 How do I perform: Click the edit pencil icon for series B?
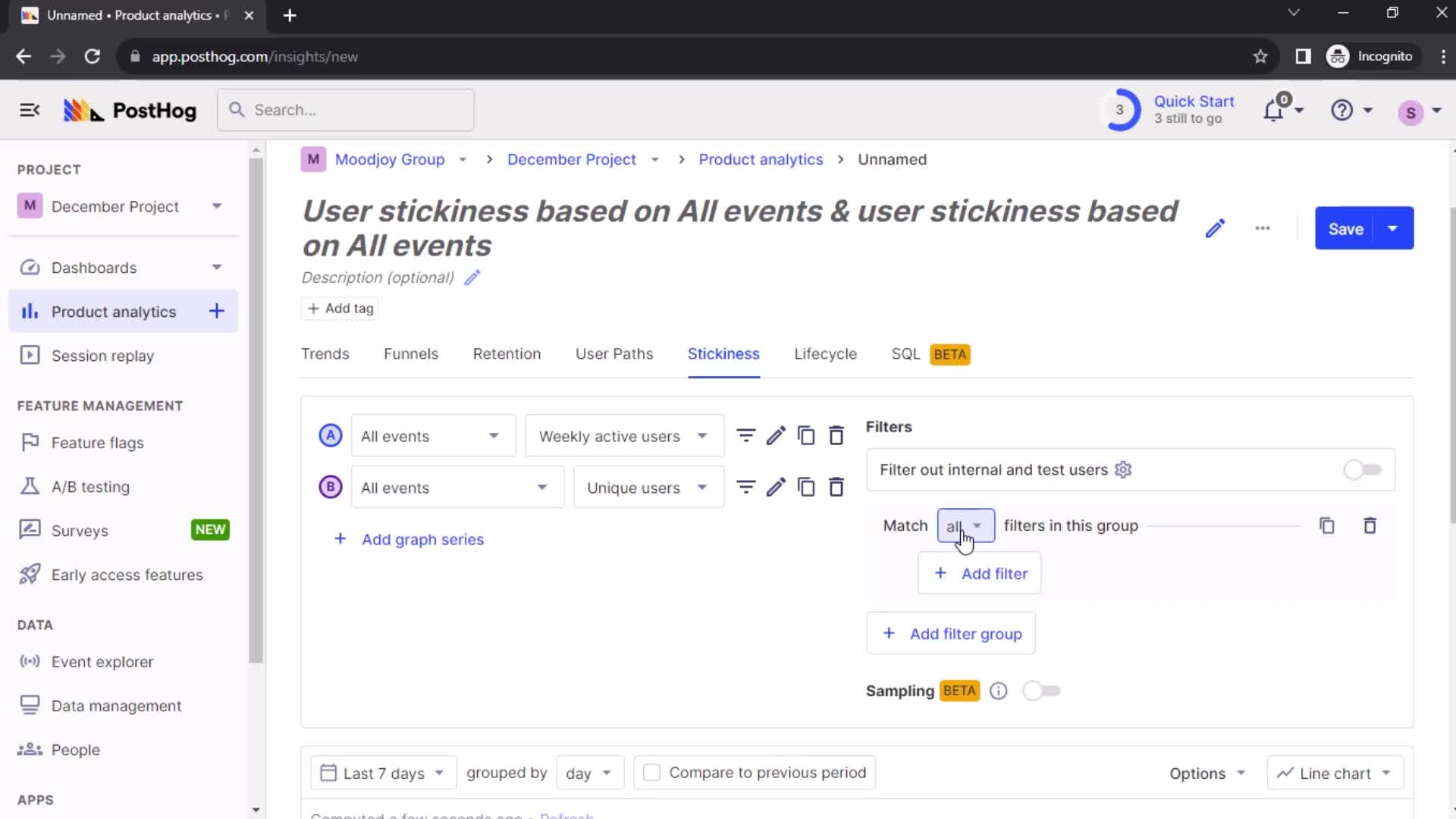(x=777, y=488)
